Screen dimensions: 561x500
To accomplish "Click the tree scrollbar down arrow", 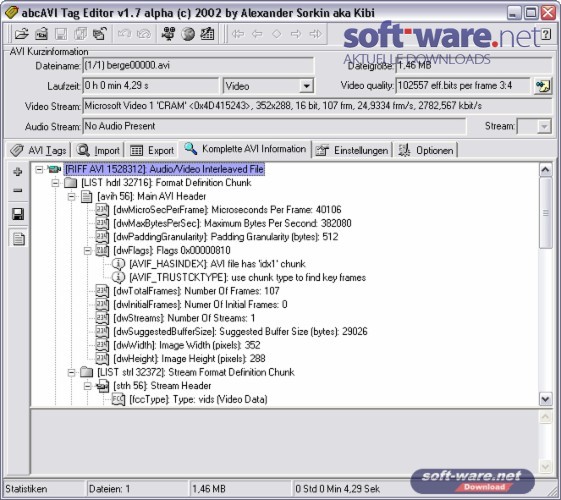I will [x=545, y=399].
